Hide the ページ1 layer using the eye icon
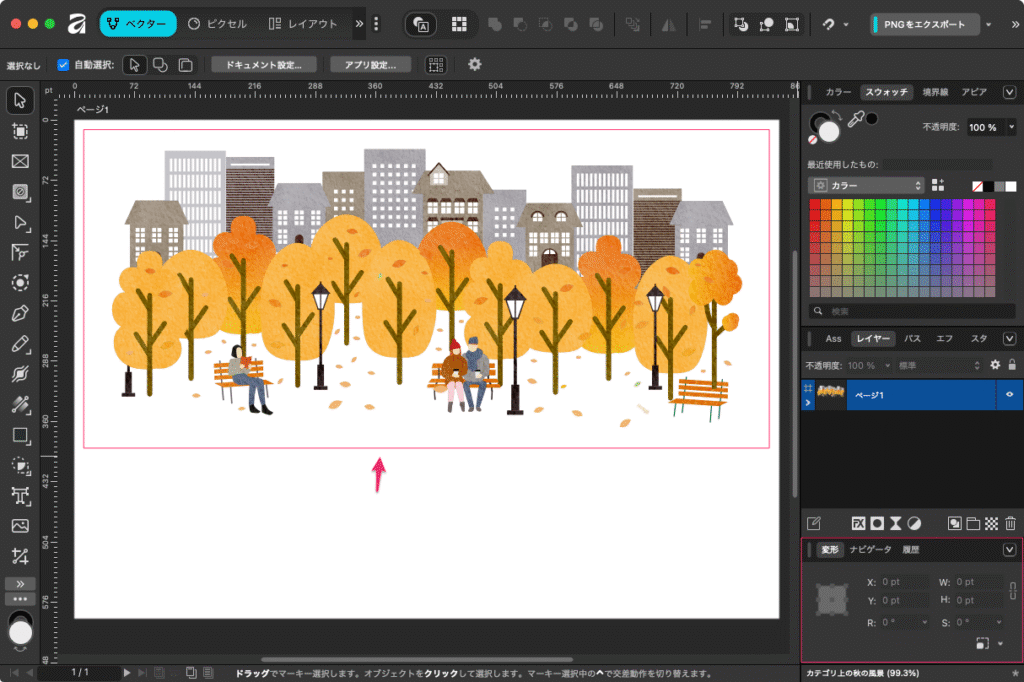Viewport: 1024px width, 682px height. tap(1009, 395)
